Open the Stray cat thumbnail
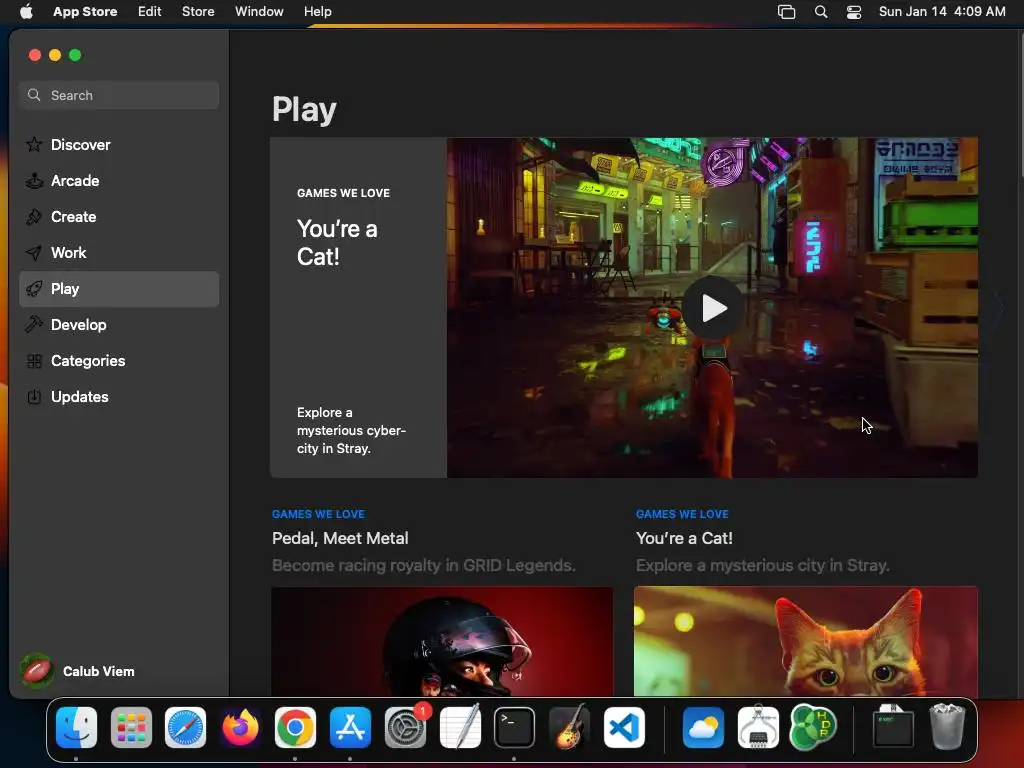 click(x=806, y=641)
